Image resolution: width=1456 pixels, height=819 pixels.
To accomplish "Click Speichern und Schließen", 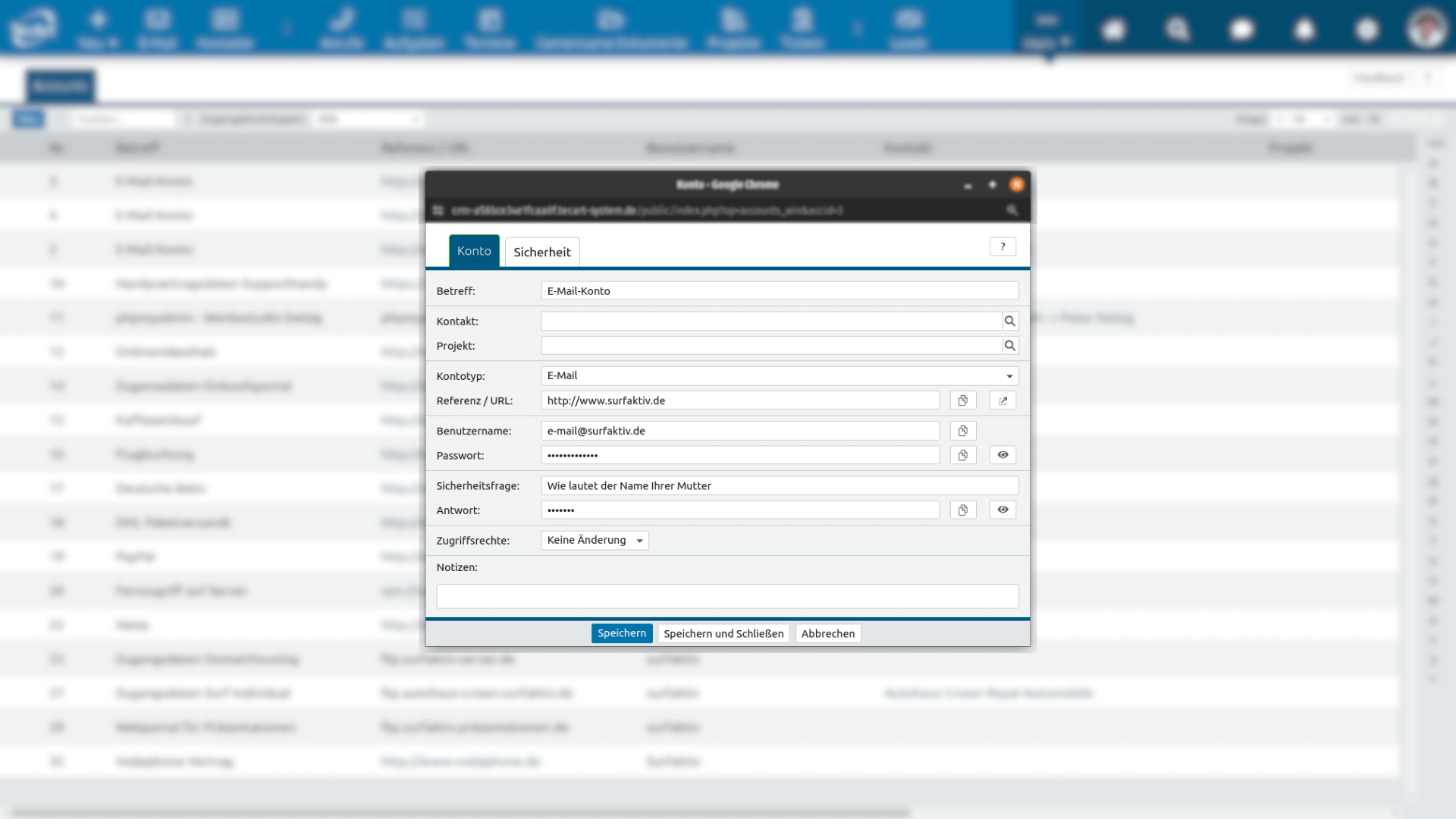I will (723, 634).
